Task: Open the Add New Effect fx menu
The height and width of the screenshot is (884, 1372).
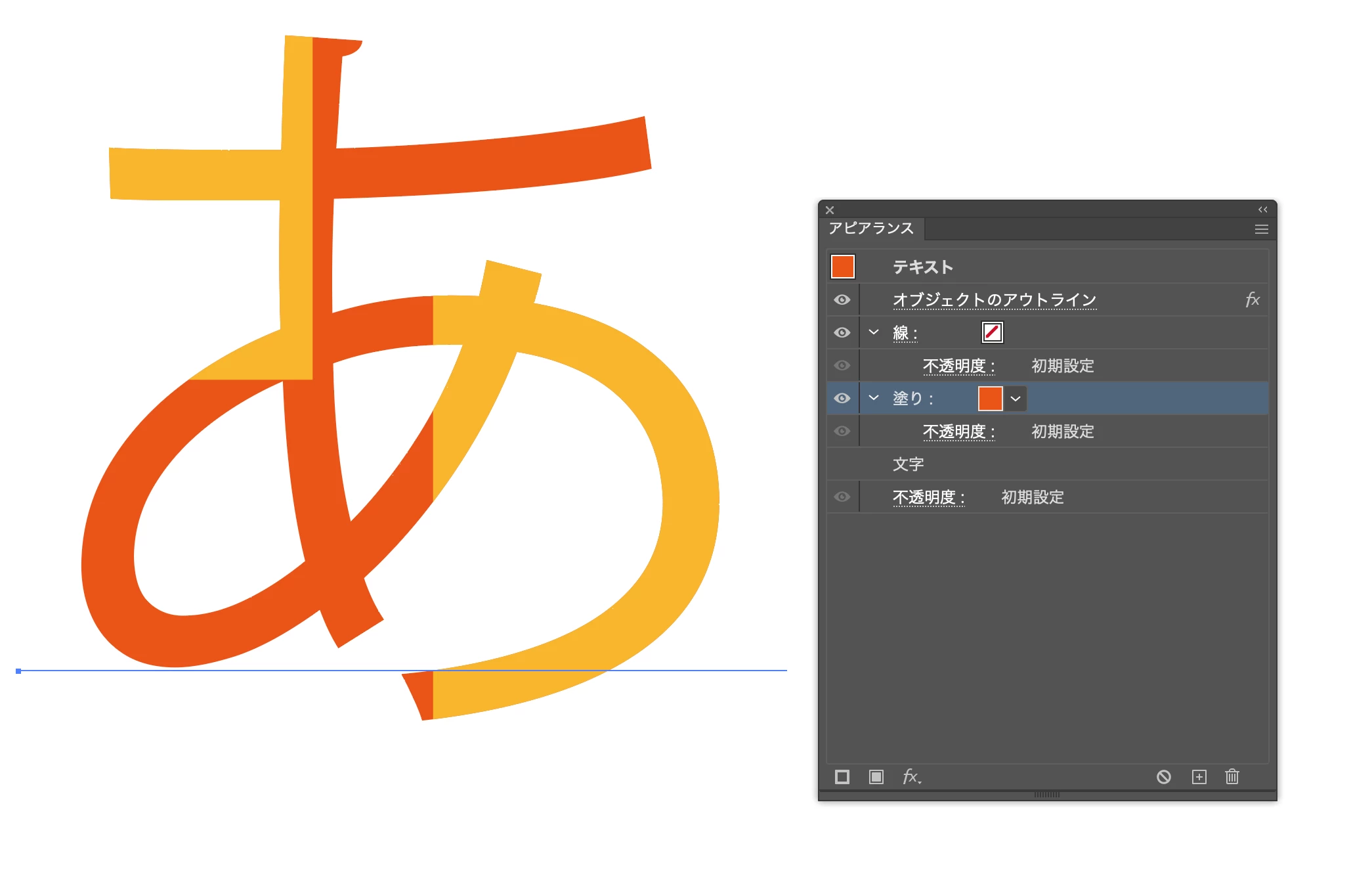Action: point(911,777)
